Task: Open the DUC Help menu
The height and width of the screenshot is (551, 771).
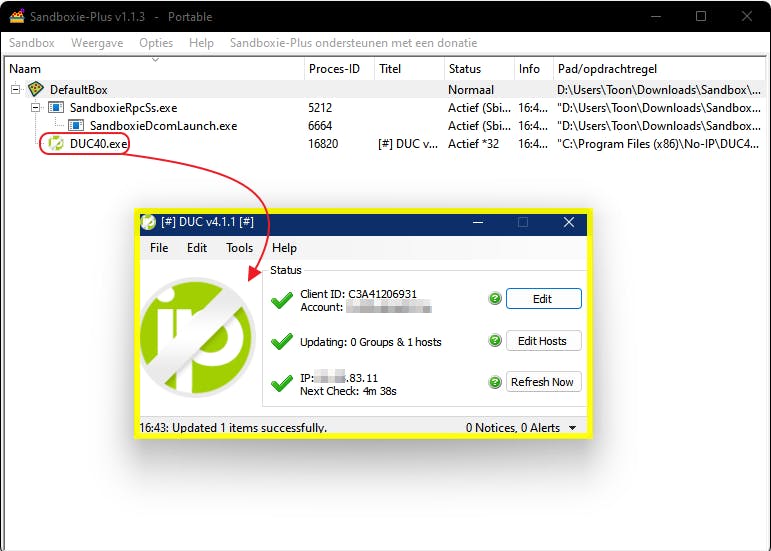Action: tap(284, 248)
